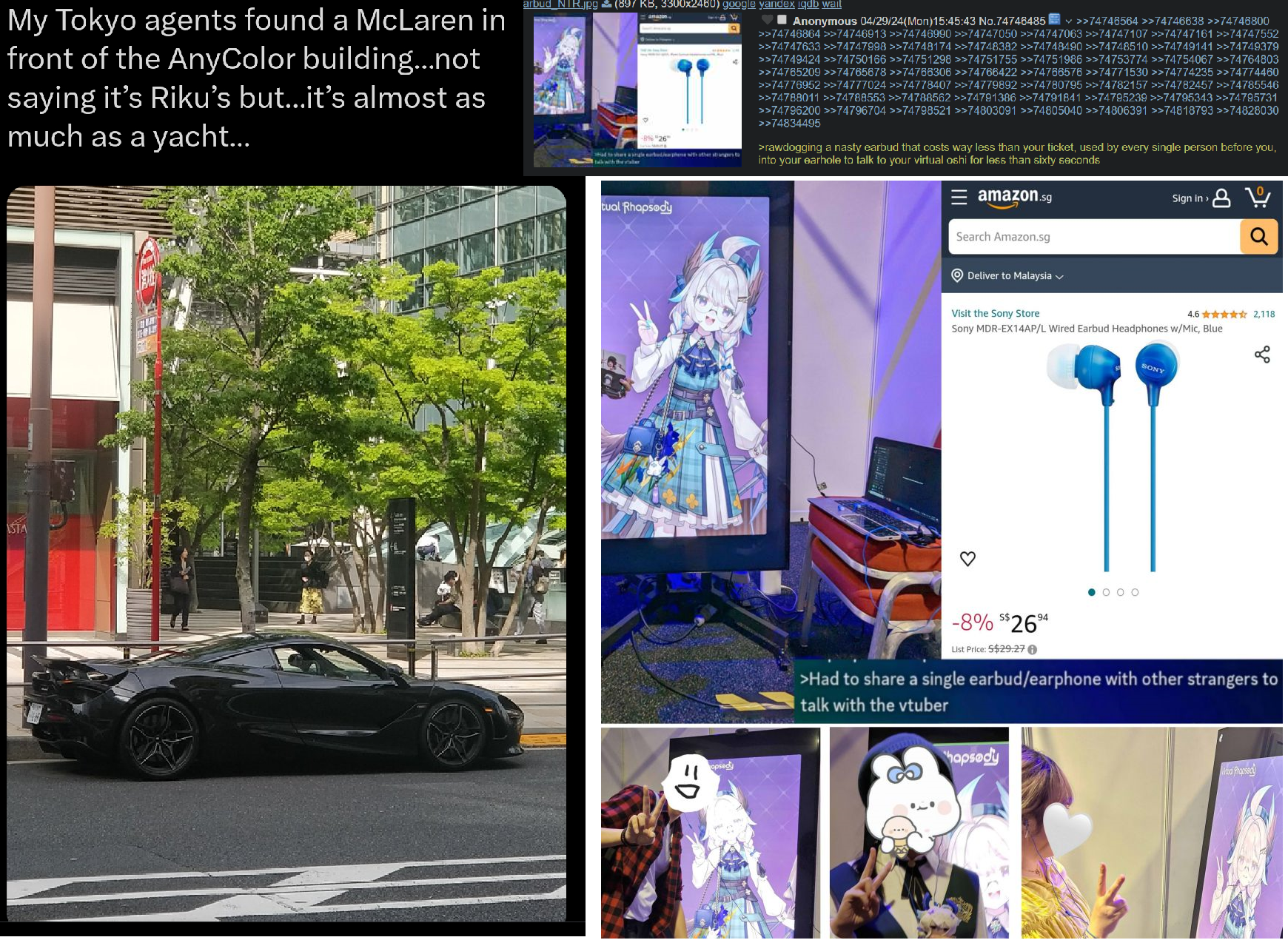The image size is (1288, 940).
Task: Click the blue icon after post No.74746485
Action: coord(1055,20)
